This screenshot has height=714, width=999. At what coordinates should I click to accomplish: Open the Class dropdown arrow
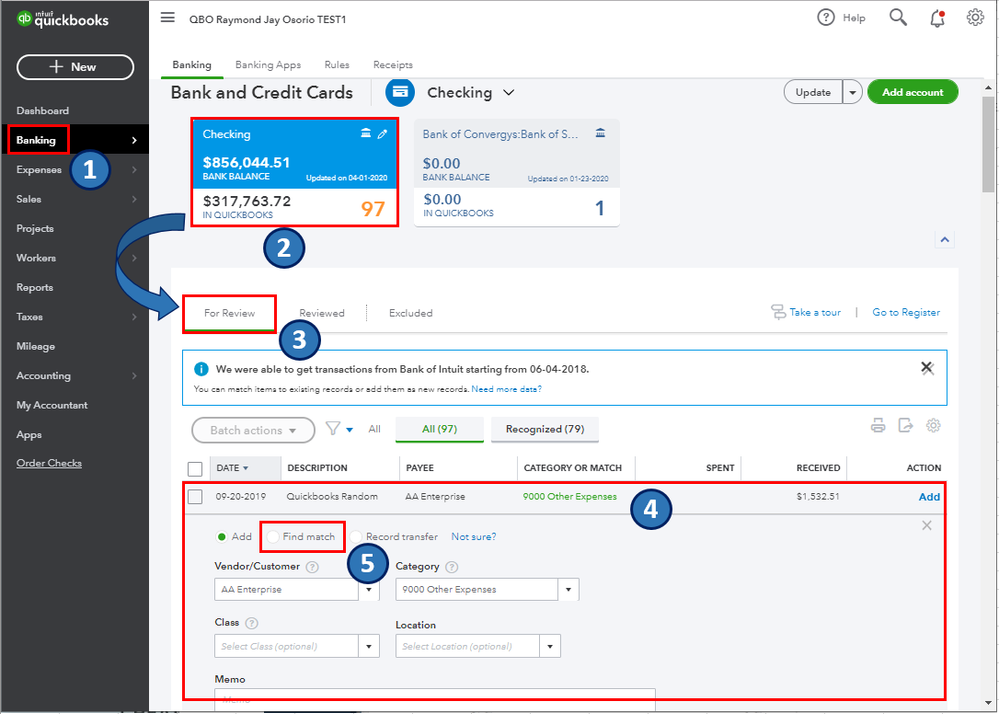point(369,646)
